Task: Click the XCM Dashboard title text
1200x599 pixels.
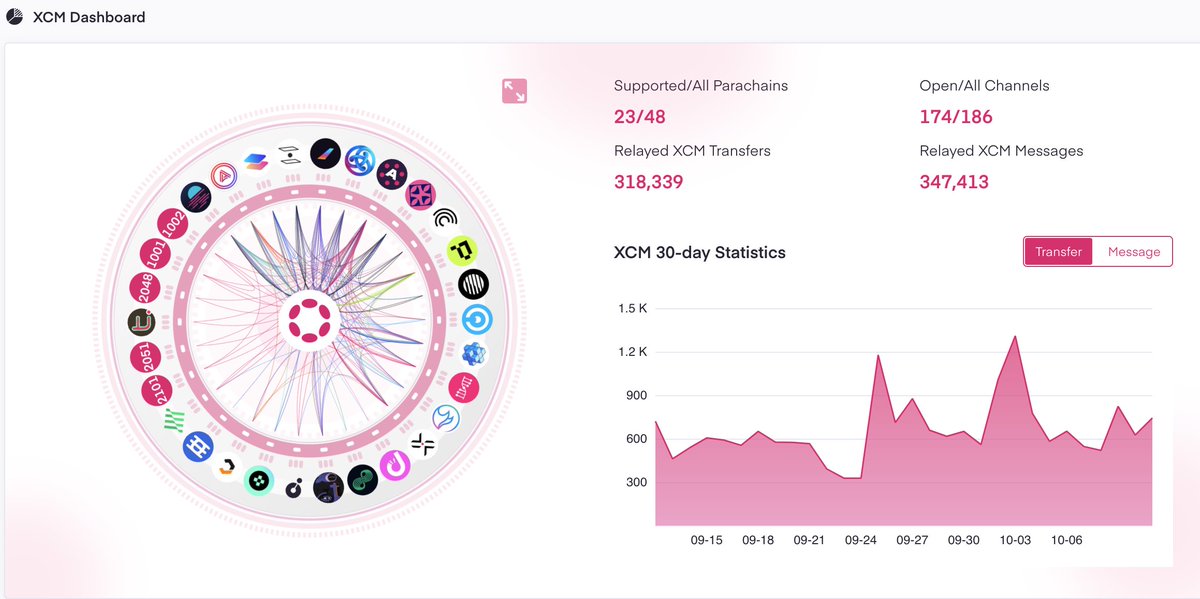Action: click(89, 17)
